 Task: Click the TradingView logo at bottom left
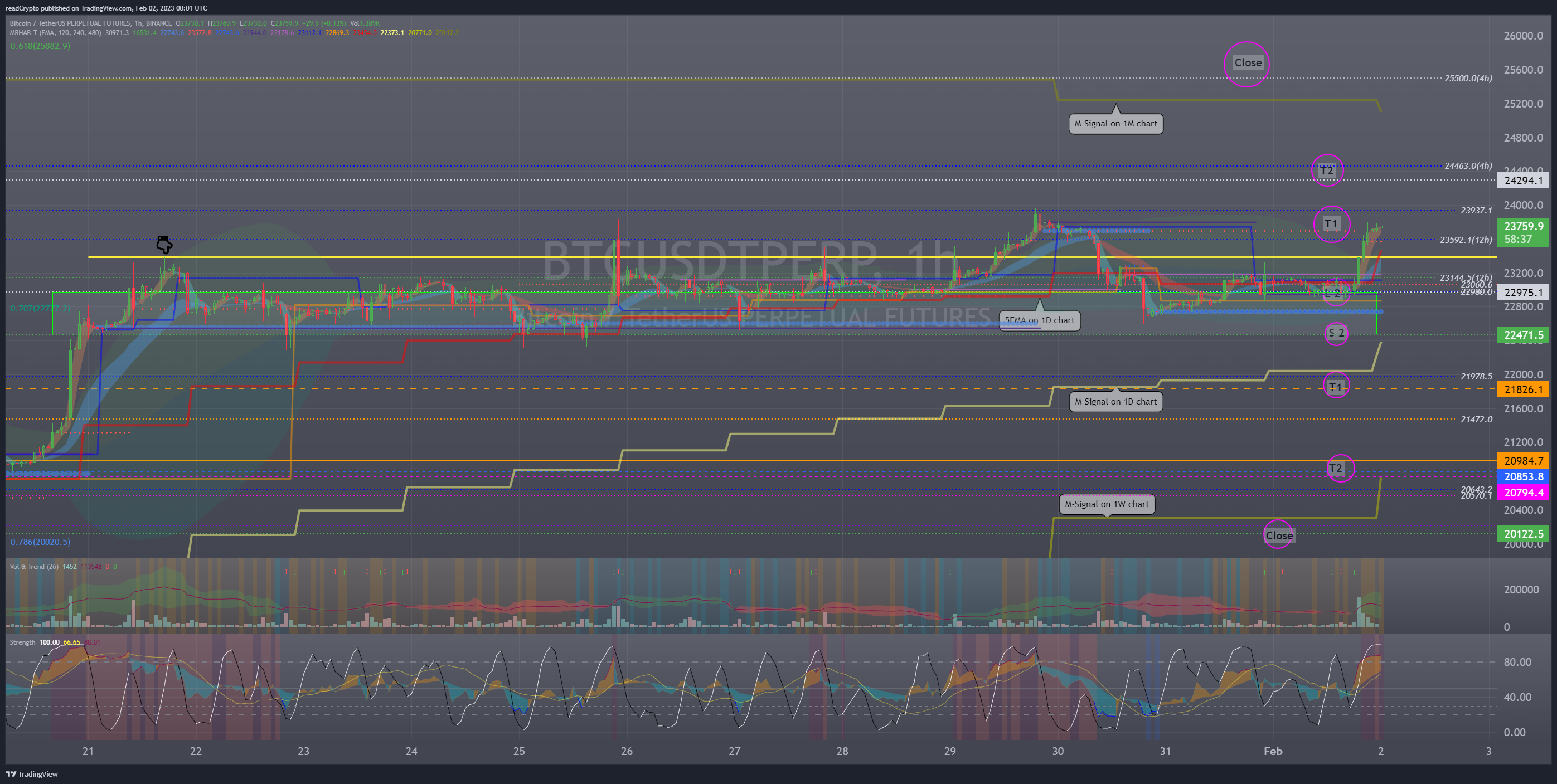tap(32, 774)
